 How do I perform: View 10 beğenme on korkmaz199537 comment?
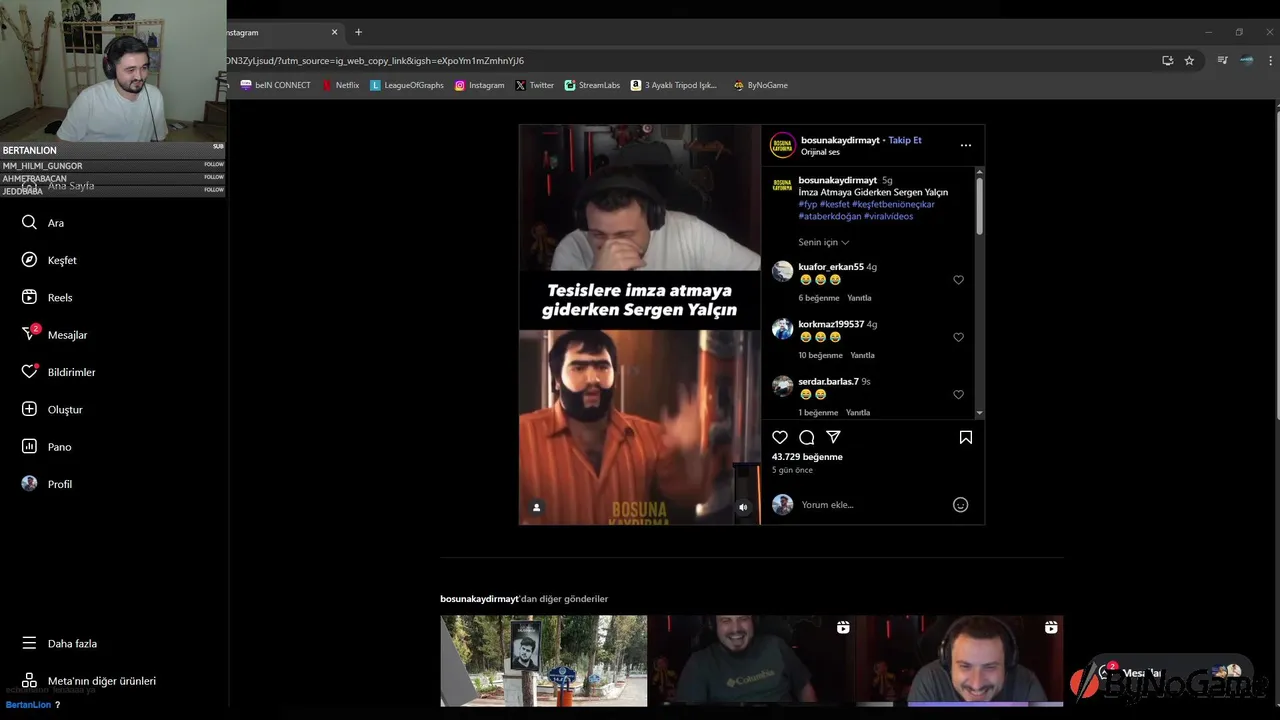[x=821, y=355]
